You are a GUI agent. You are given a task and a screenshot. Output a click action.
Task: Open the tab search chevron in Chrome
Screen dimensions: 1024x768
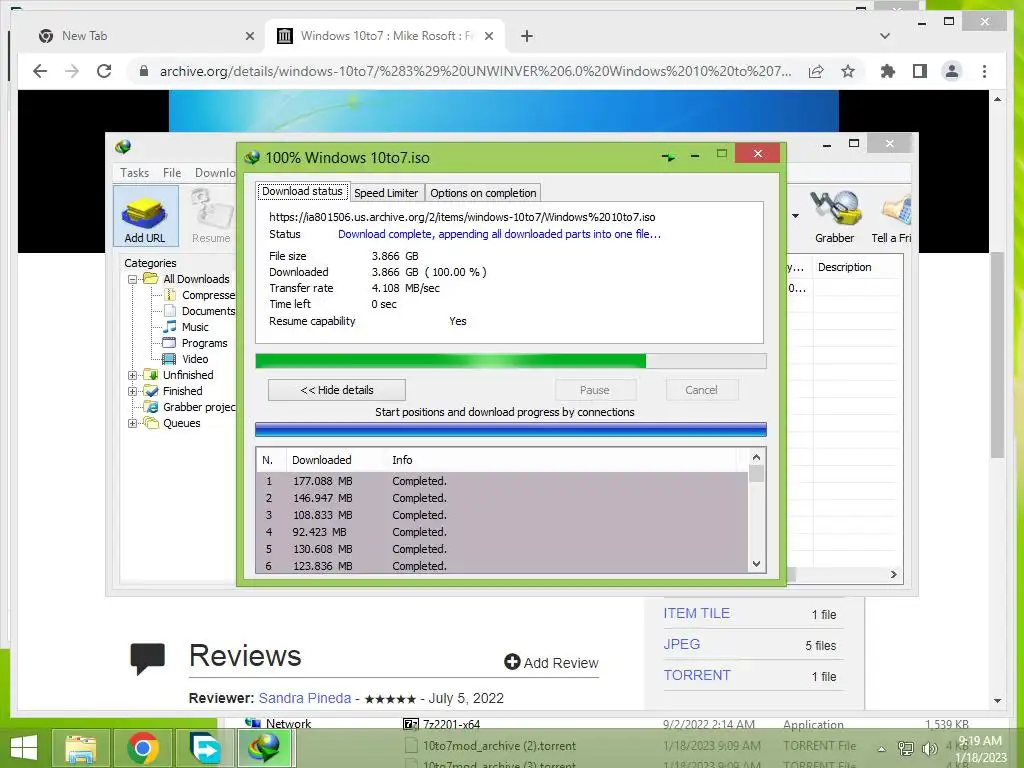885,36
